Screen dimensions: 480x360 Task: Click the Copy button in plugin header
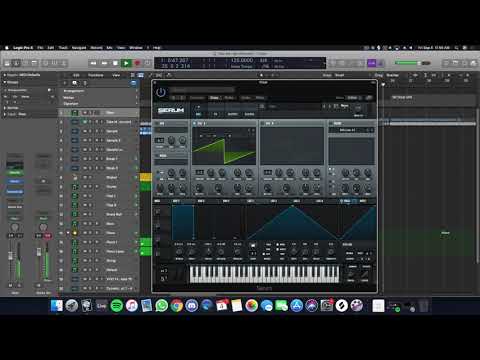click(x=214, y=98)
